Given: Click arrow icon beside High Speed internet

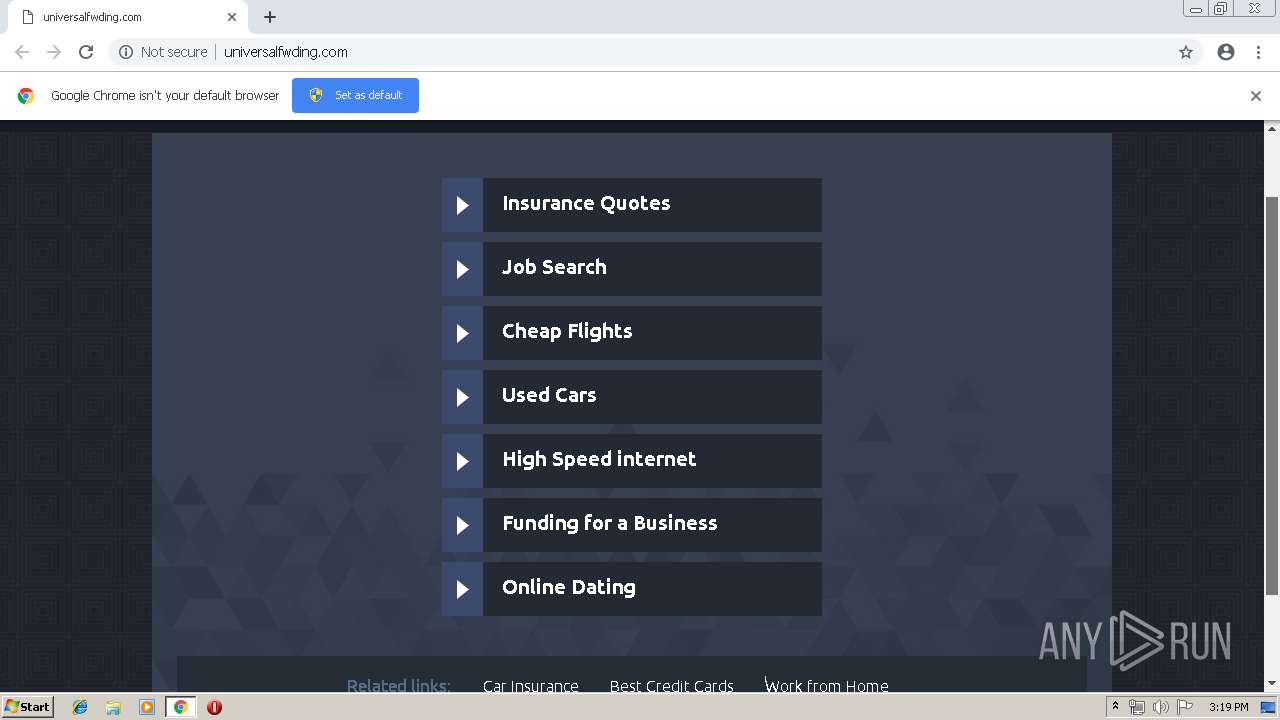Looking at the screenshot, I should [462, 461].
